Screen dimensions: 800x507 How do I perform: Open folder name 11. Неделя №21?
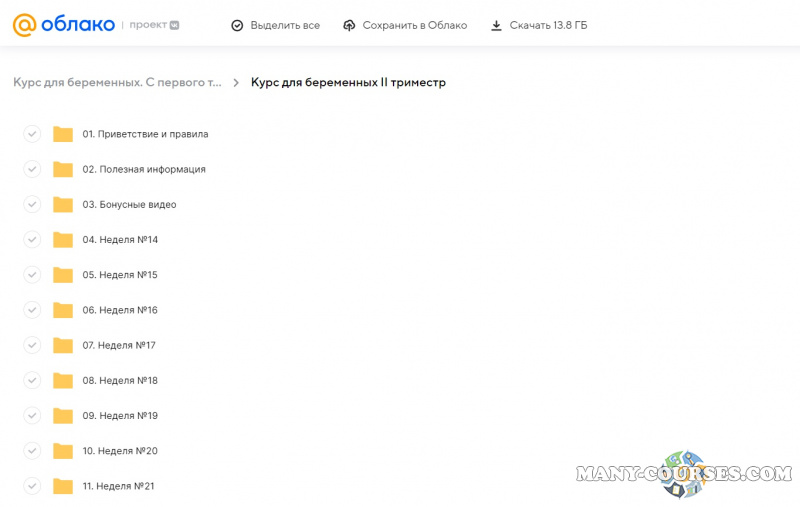point(118,486)
